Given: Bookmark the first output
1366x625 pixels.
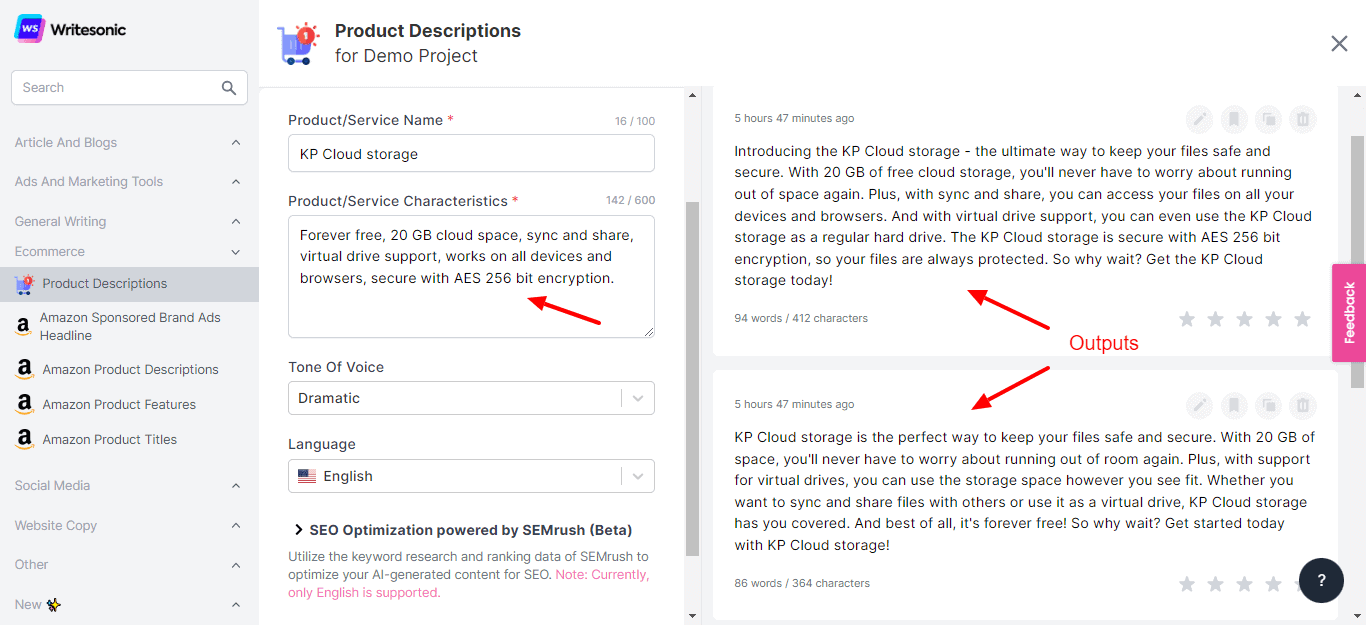Looking at the screenshot, I should 1234,120.
